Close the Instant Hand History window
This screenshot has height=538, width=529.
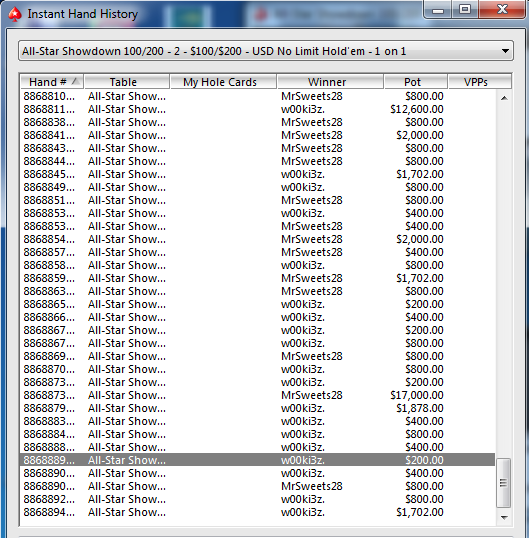coord(502,10)
